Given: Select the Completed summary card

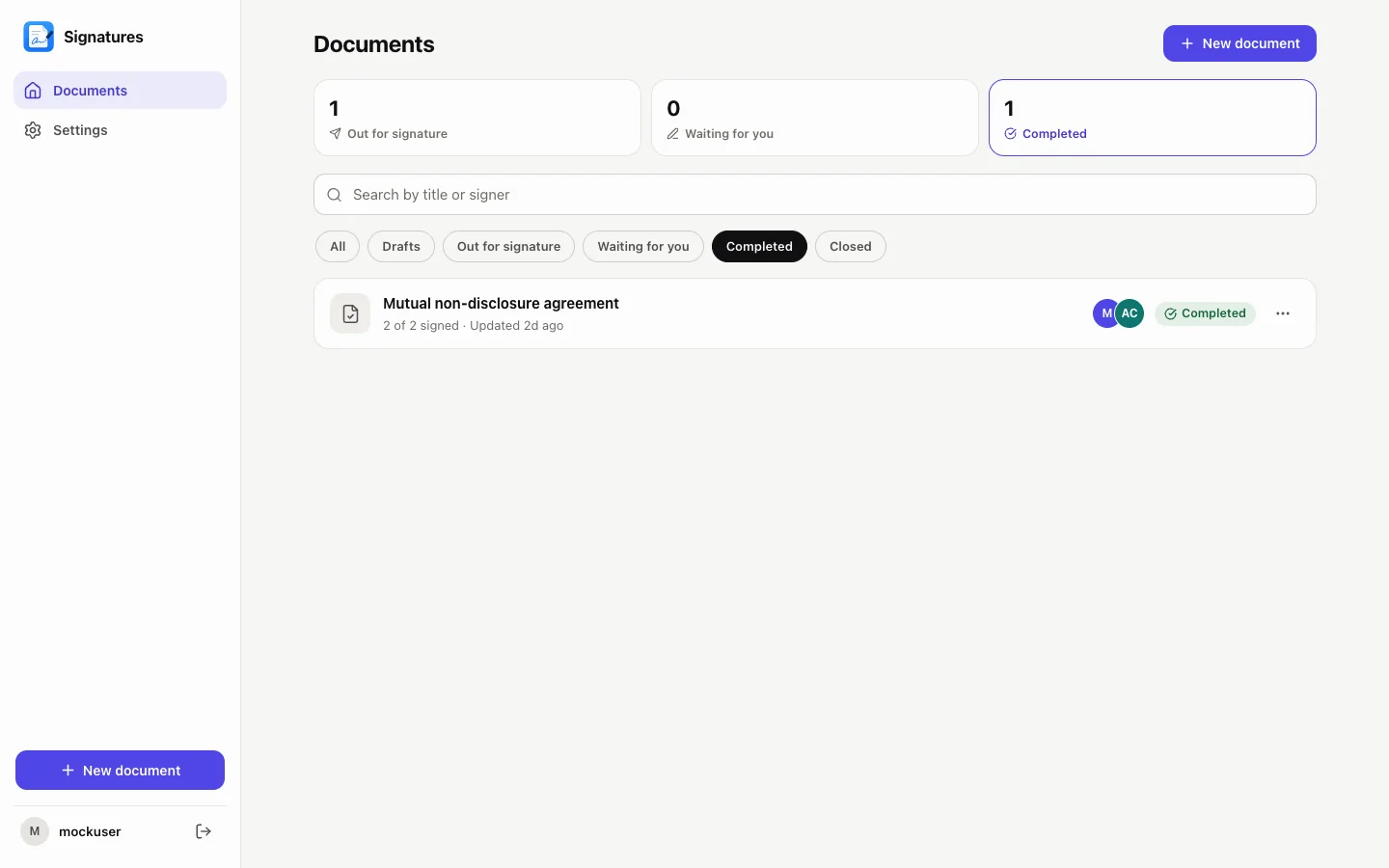Looking at the screenshot, I should (1153, 118).
